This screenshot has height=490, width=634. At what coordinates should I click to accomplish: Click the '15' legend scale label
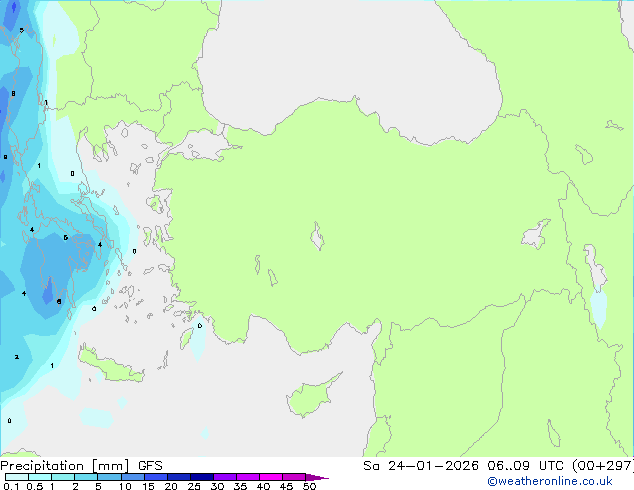[148, 486]
